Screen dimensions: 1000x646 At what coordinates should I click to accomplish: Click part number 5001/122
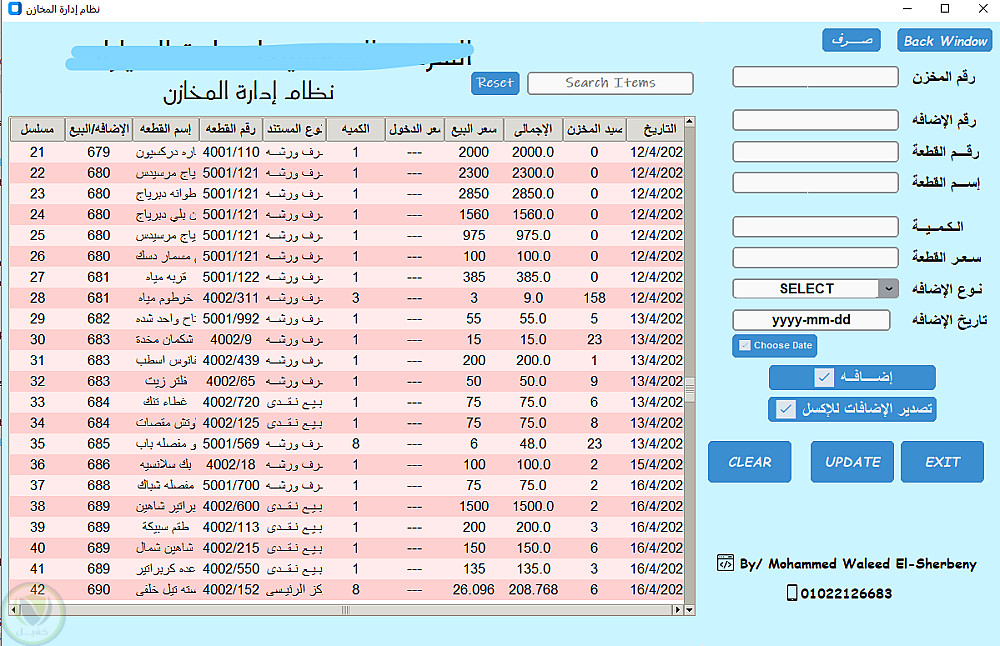231,277
